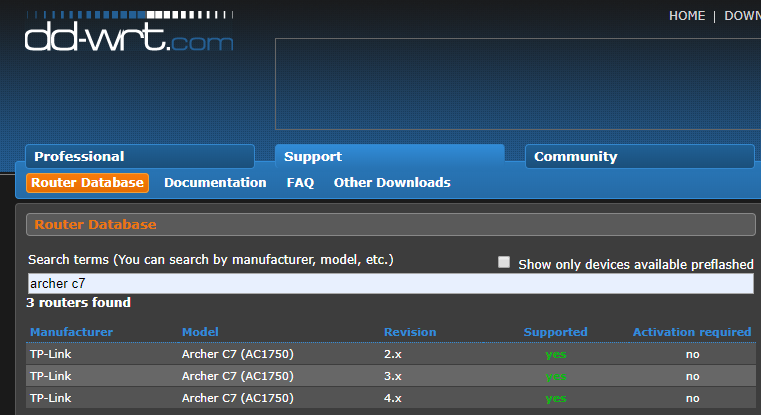Image resolution: width=761 pixels, height=415 pixels.
Task: Open the Documentation page
Action: tap(215, 183)
